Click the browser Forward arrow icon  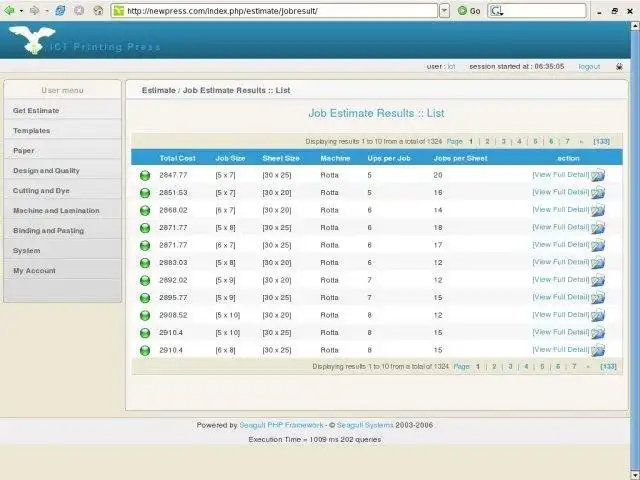coord(35,11)
